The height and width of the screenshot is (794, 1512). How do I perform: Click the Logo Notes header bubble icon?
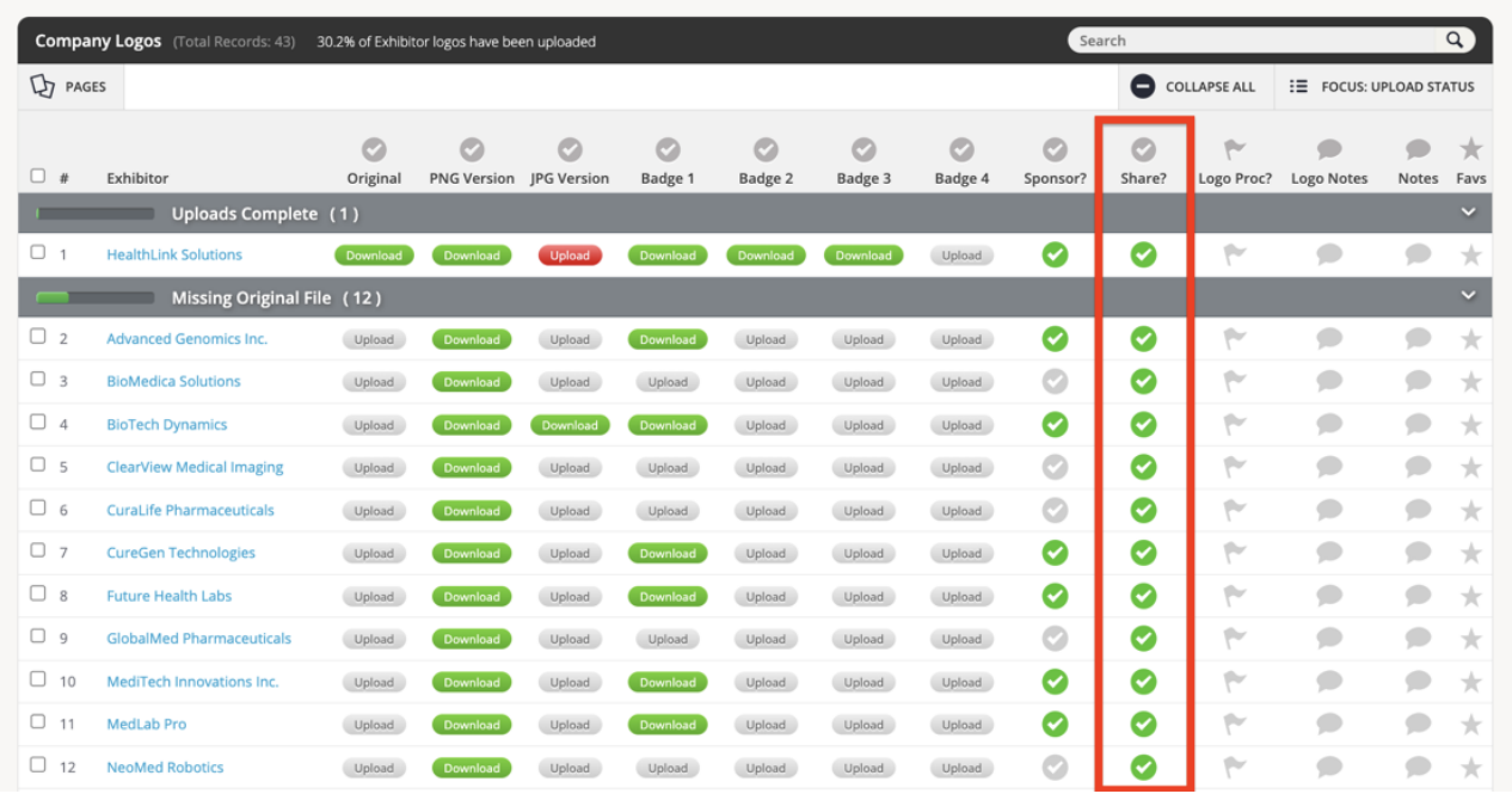coord(1329,149)
